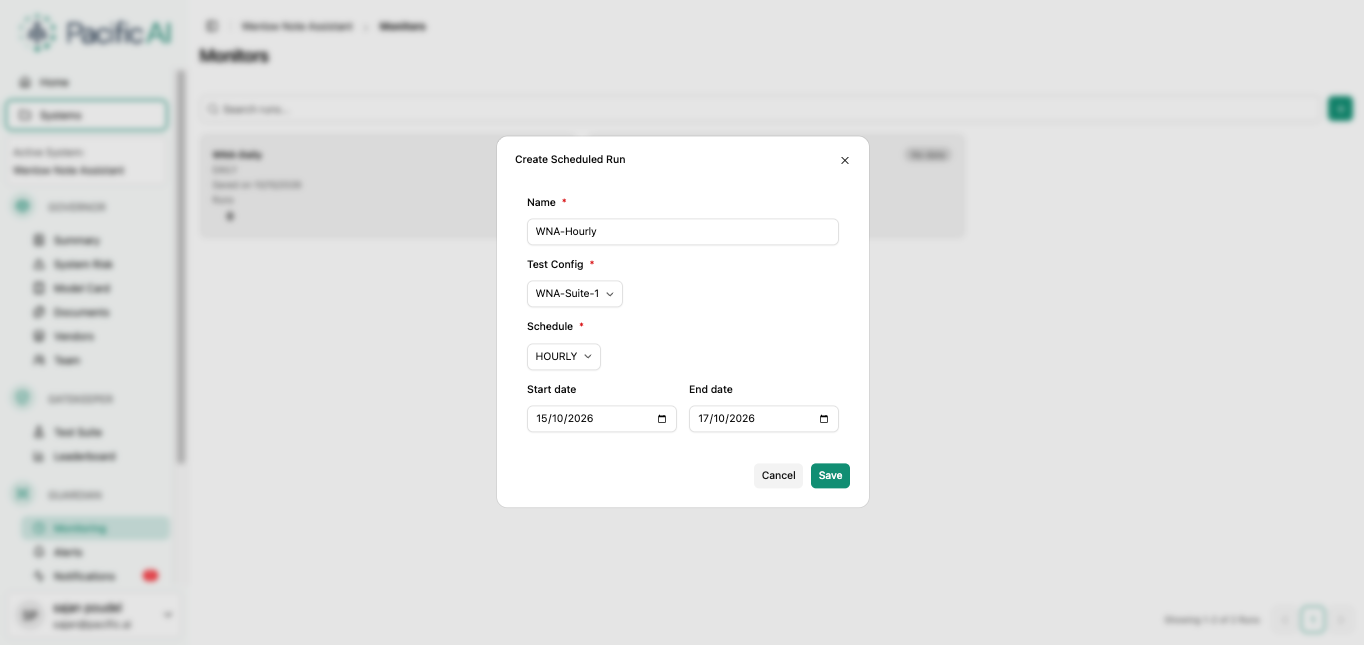The height and width of the screenshot is (645, 1364).
Task: Click page 1 in pagination
Action: pos(1313,620)
